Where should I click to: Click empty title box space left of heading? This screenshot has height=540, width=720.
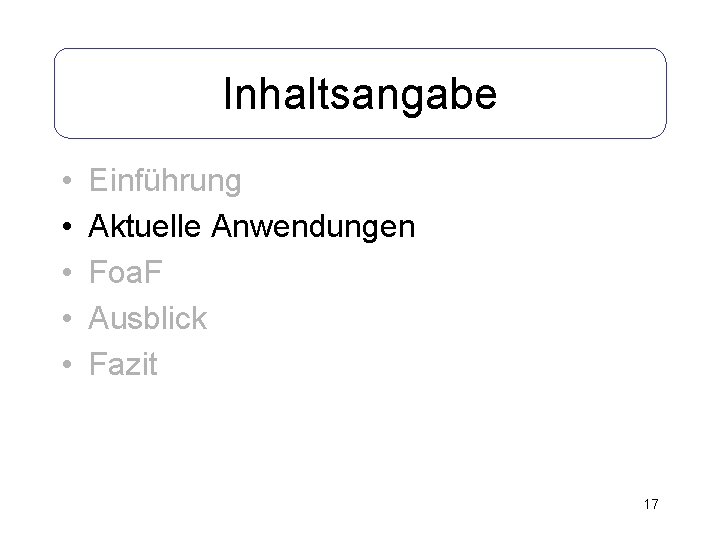(x=130, y=94)
